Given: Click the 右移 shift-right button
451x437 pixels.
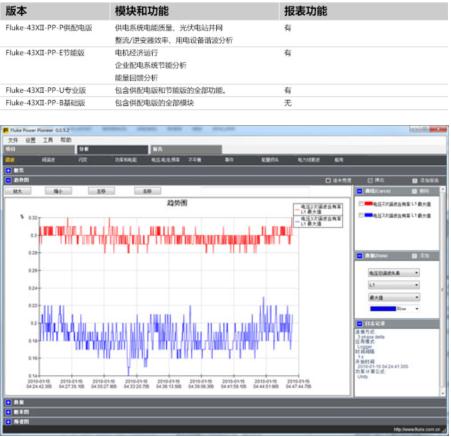Looking at the screenshot, I should click(147, 191).
